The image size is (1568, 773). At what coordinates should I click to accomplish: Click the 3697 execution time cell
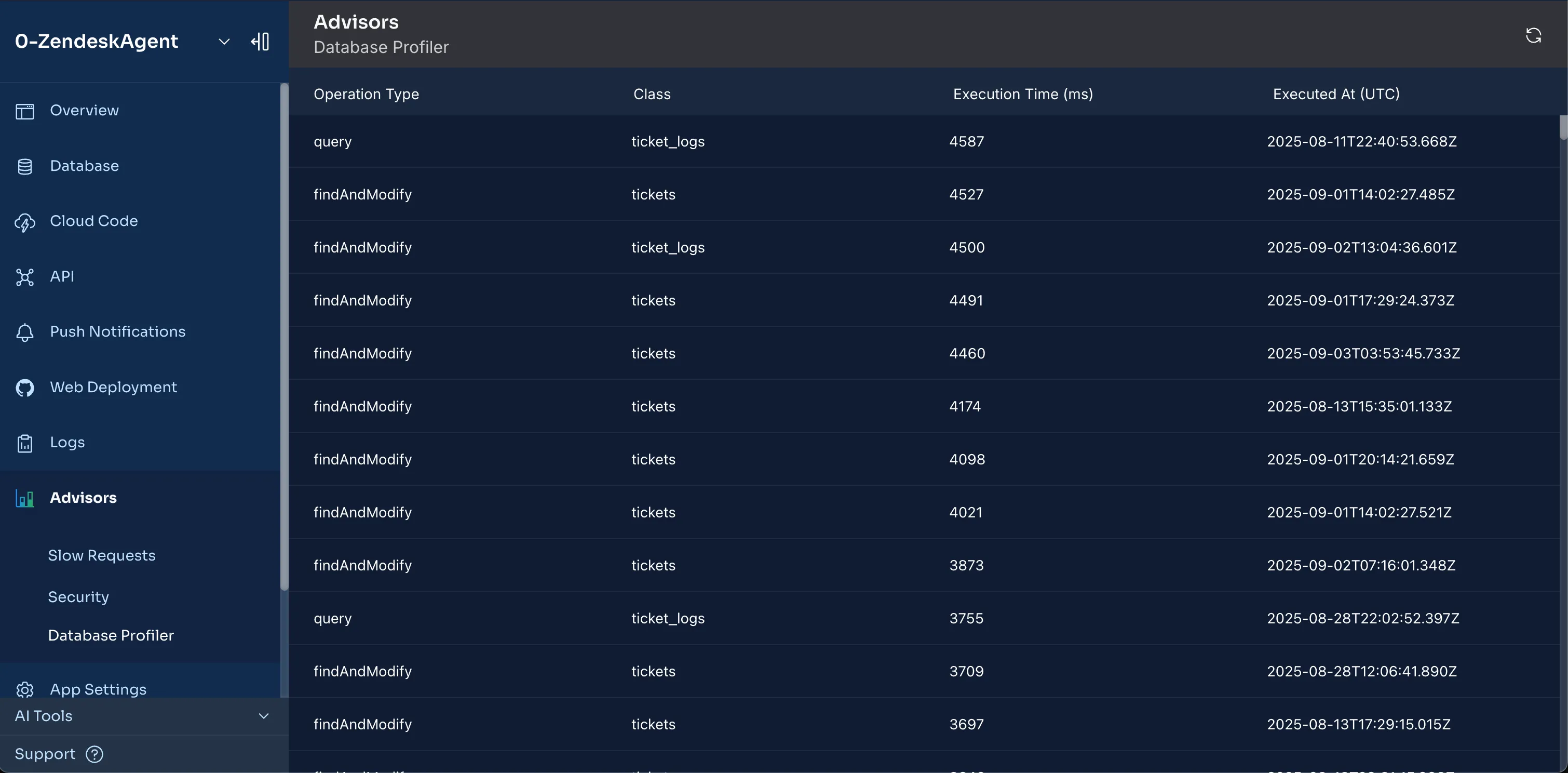[966, 725]
